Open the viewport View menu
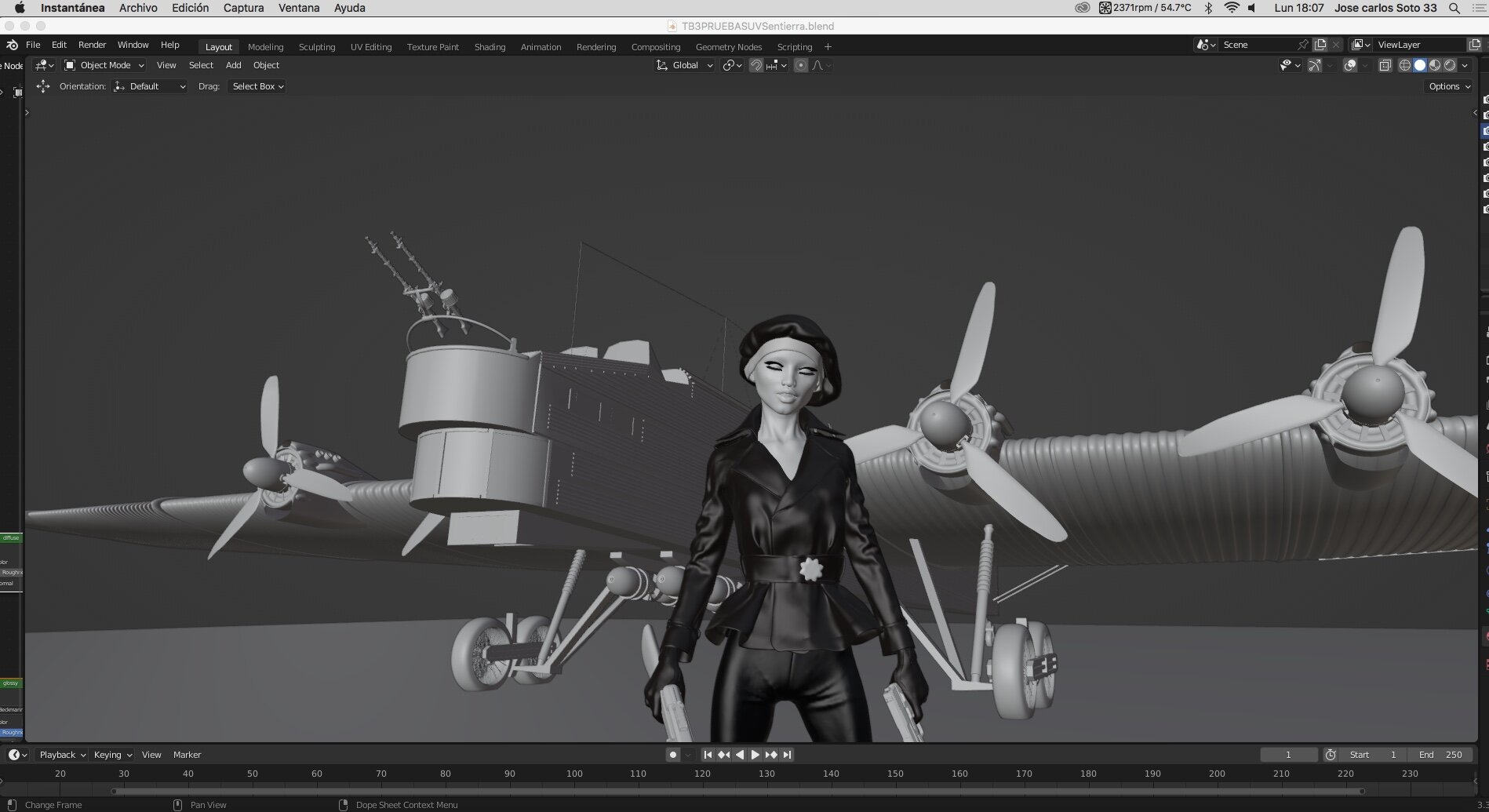The image size is (1489, 812). coord(166,65)
